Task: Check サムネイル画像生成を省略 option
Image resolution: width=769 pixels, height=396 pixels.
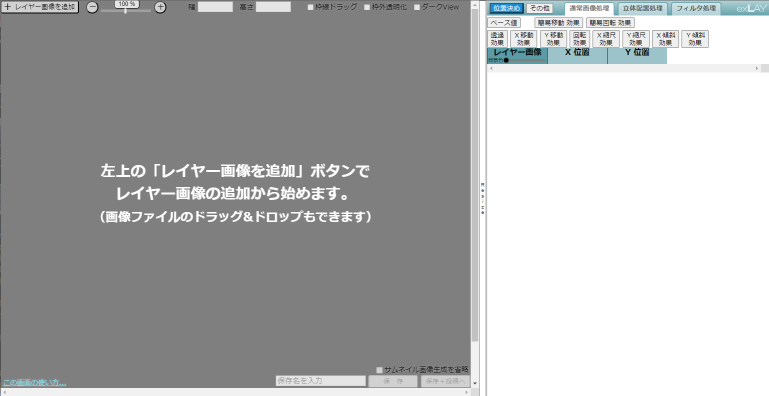Action: coord(379,370)
